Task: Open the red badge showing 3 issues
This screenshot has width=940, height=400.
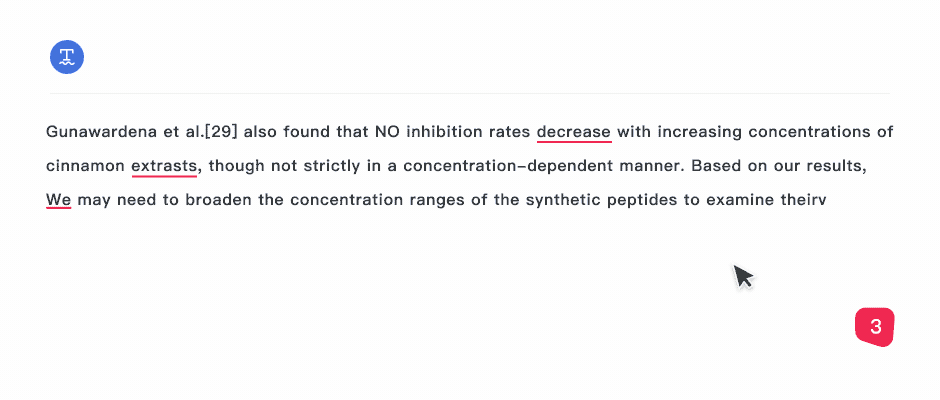Action: click(874, 327)
